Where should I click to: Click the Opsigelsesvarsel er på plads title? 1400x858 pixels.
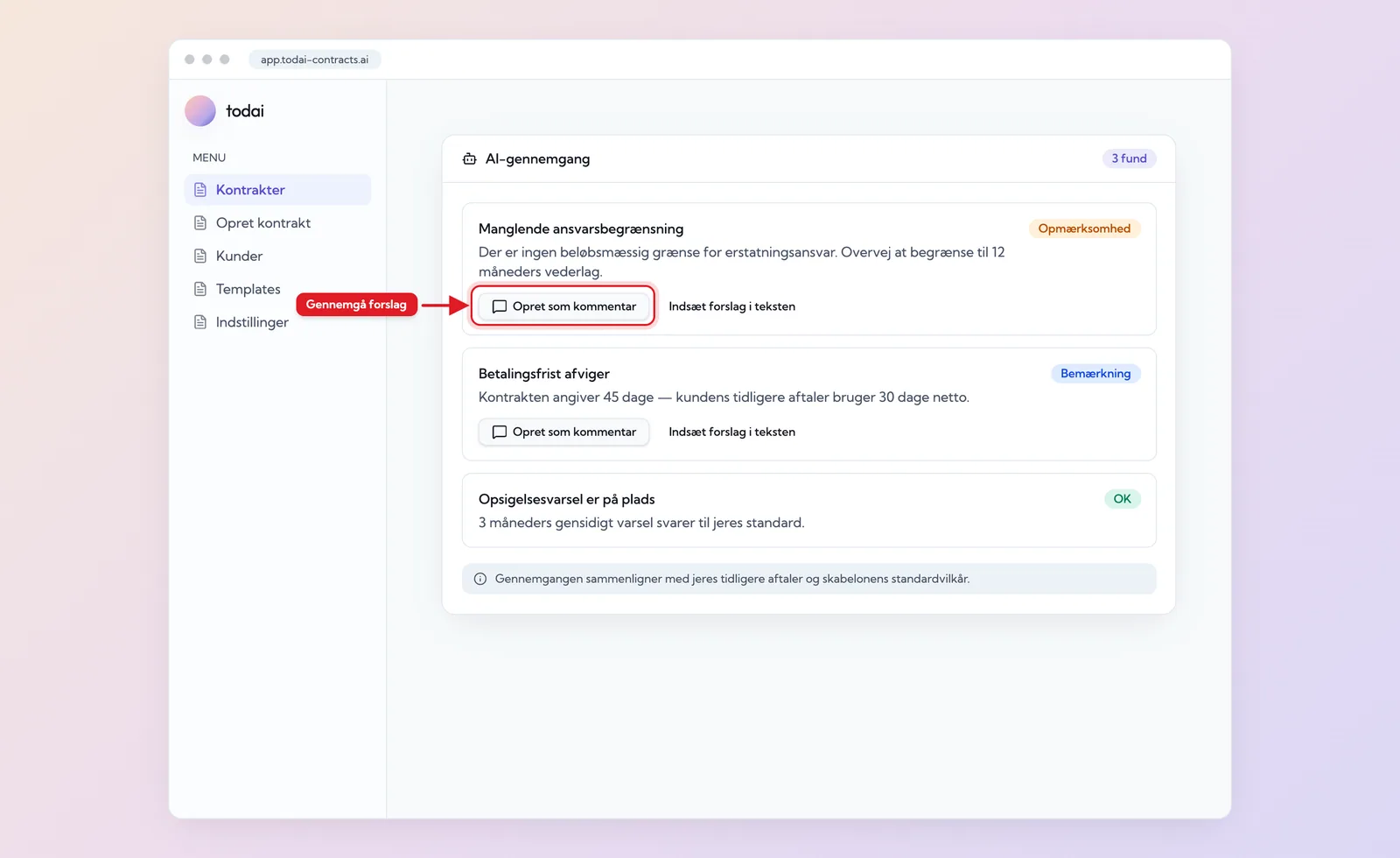coord(566,499)
